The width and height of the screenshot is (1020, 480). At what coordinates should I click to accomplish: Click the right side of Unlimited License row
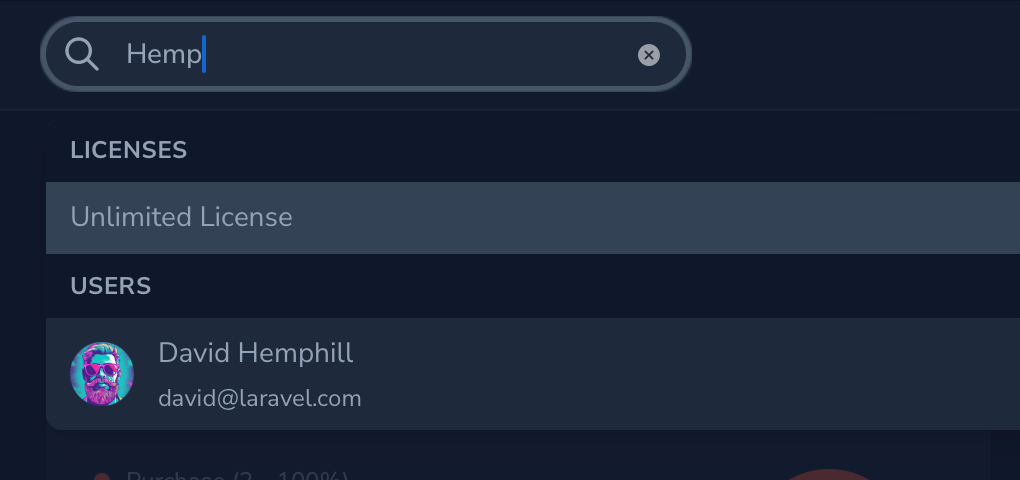pos(900,217)
